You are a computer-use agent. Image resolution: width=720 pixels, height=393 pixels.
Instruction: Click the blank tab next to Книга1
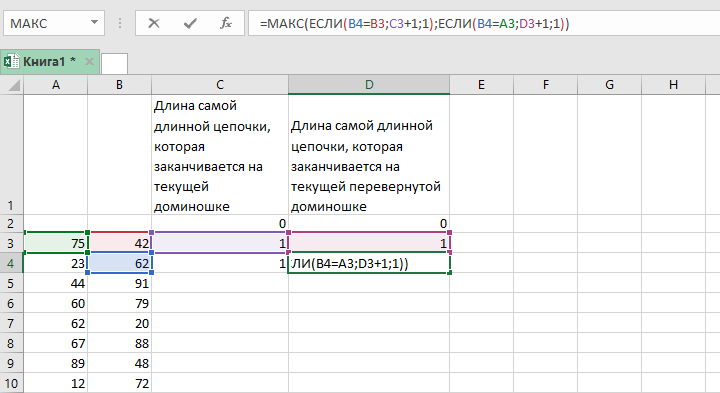click(x=114, y=63)
